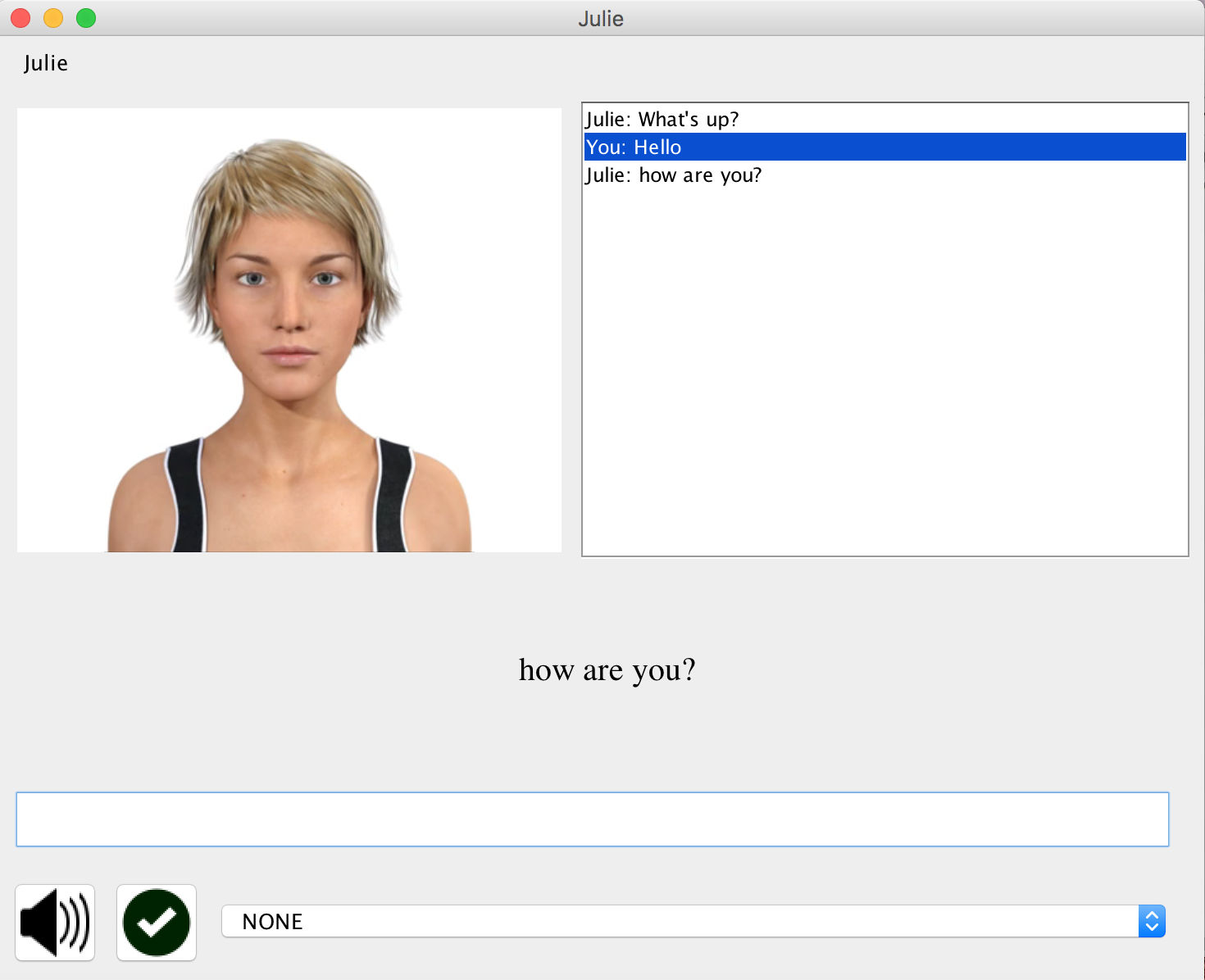Viewport: 1205px width, 980px height.
Task: Click the chat message input field
Action: [593, 819]
